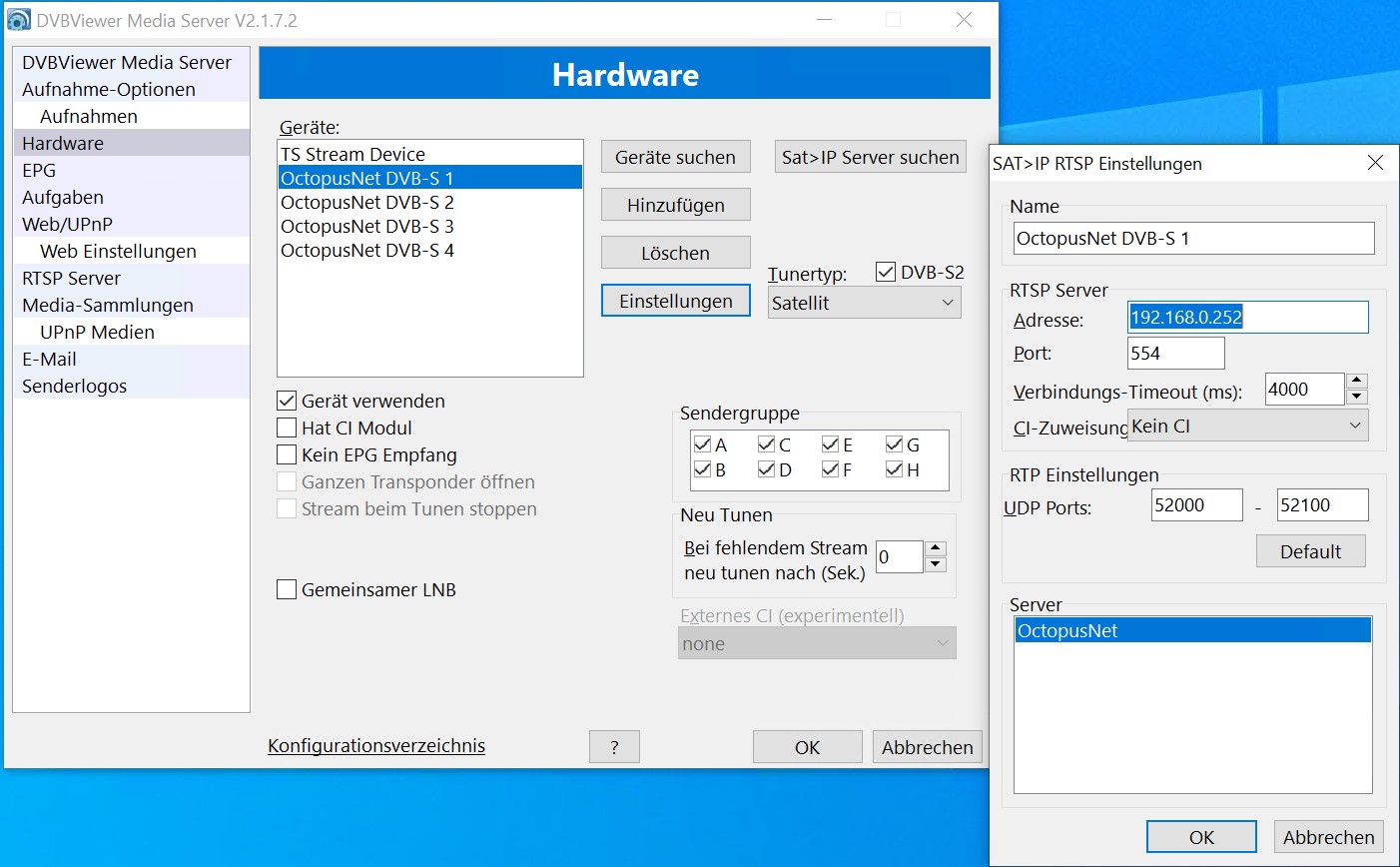Click the Löschen button
1400x867 pixels.
pos(675,253)
